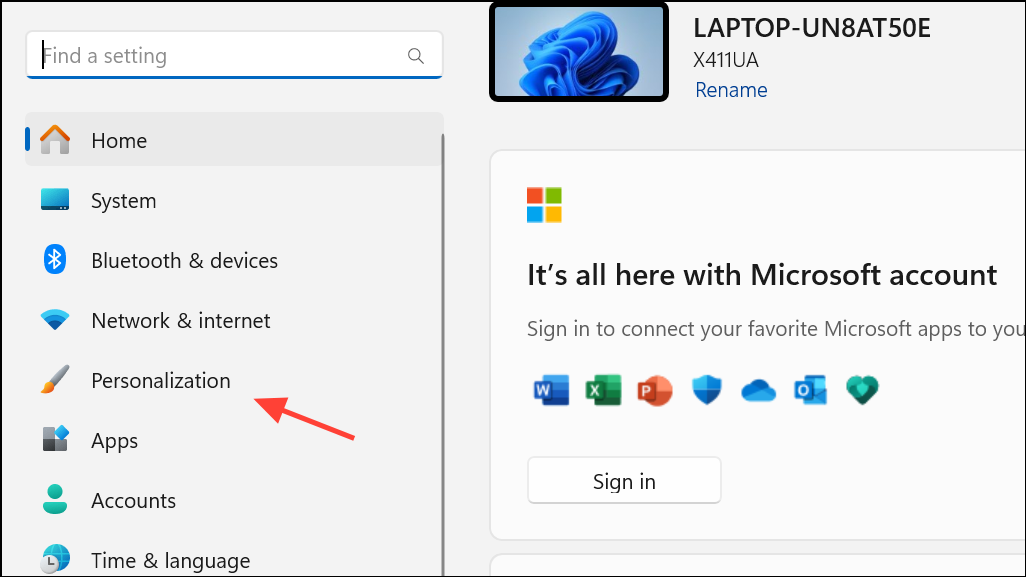Viewport: 1026px width, 577px height.
Task: Click the Rename link
Action: [x=731, y=90]
